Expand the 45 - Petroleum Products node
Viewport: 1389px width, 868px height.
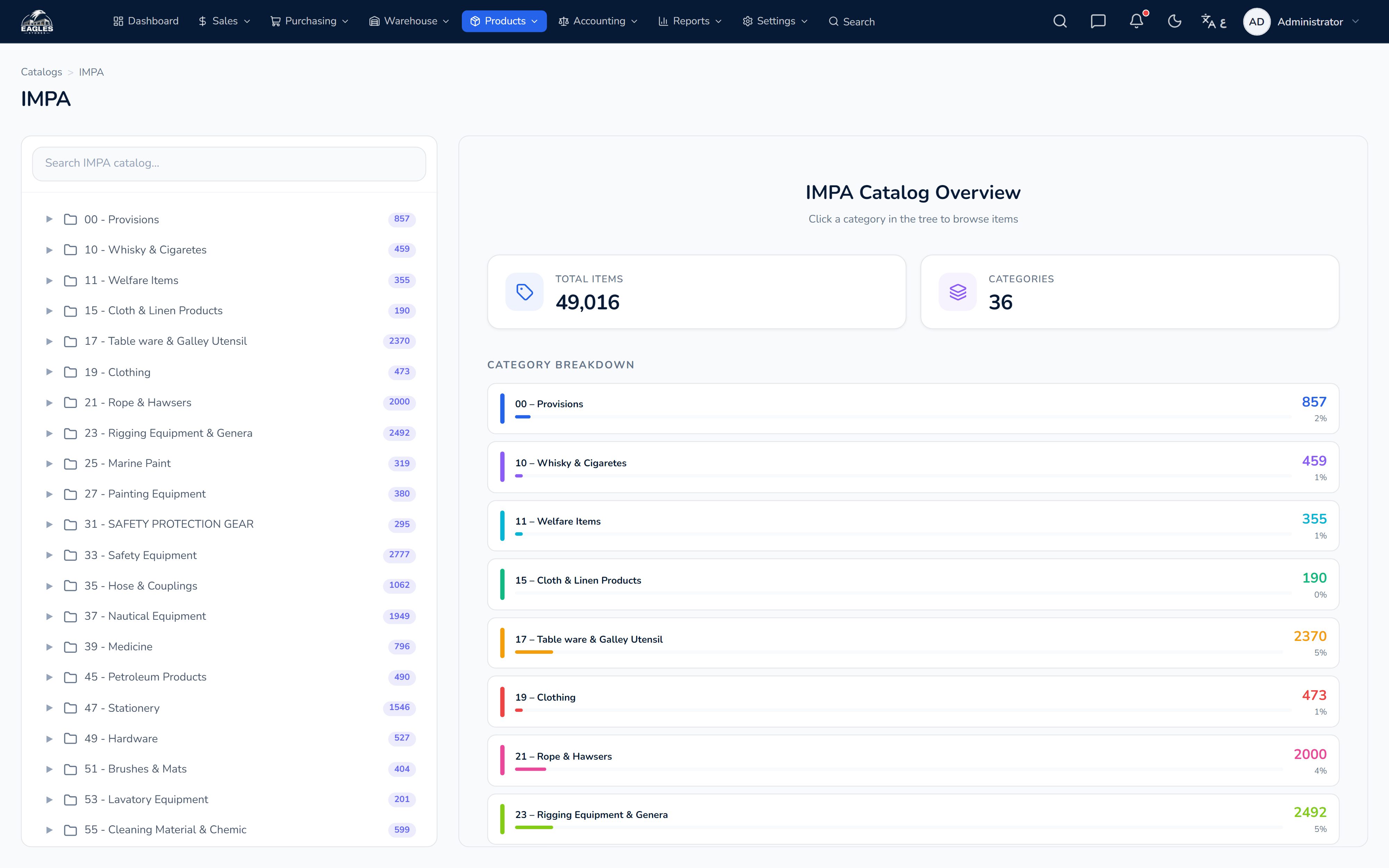tap(49, 677)
